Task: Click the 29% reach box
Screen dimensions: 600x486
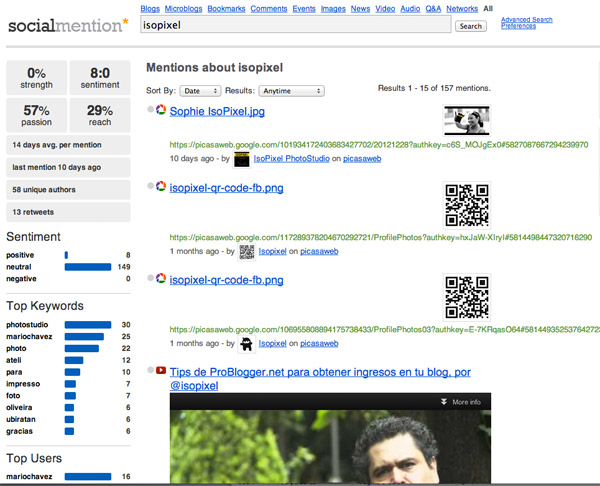Action: (x=100, y=115)
